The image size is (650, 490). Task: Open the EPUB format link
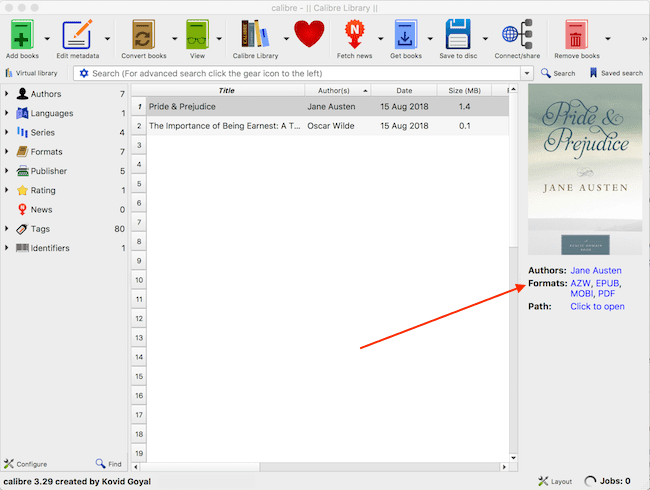pos(607,283)
